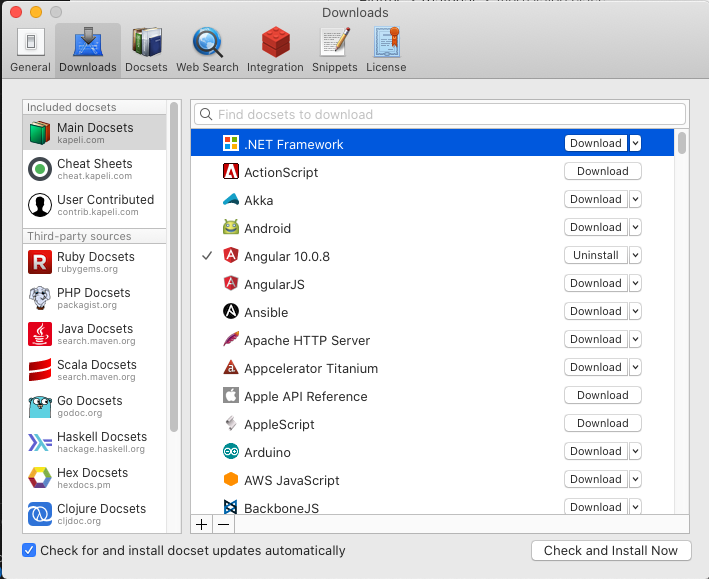Focus the Find docsets to download field
Image resolution: width=709 pixels, height=579 pixels.
tap(440, 114)
